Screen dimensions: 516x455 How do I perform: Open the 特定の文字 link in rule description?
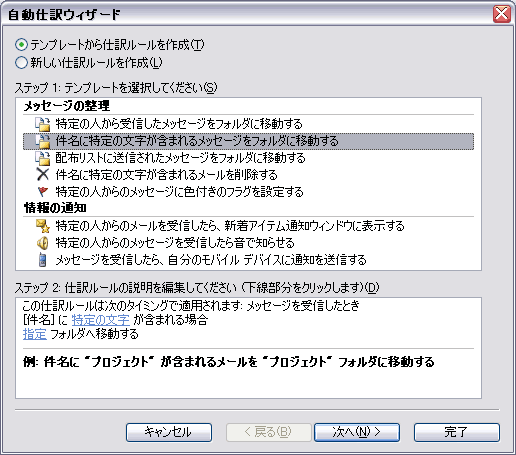[100, 320]
